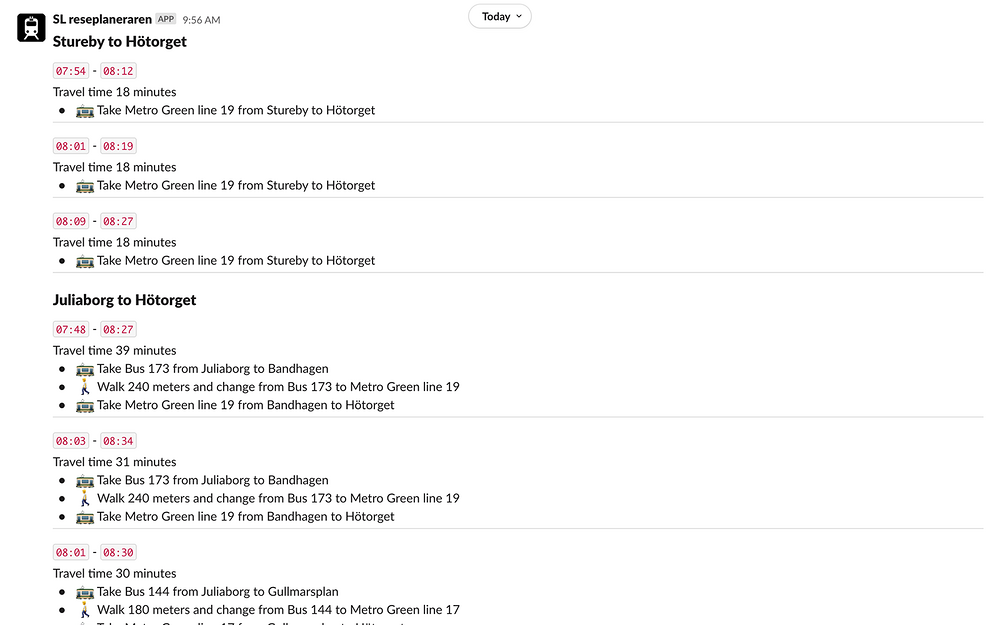
Task: Click the tram emoji in first Stureby trip
Action: [85, 111]
